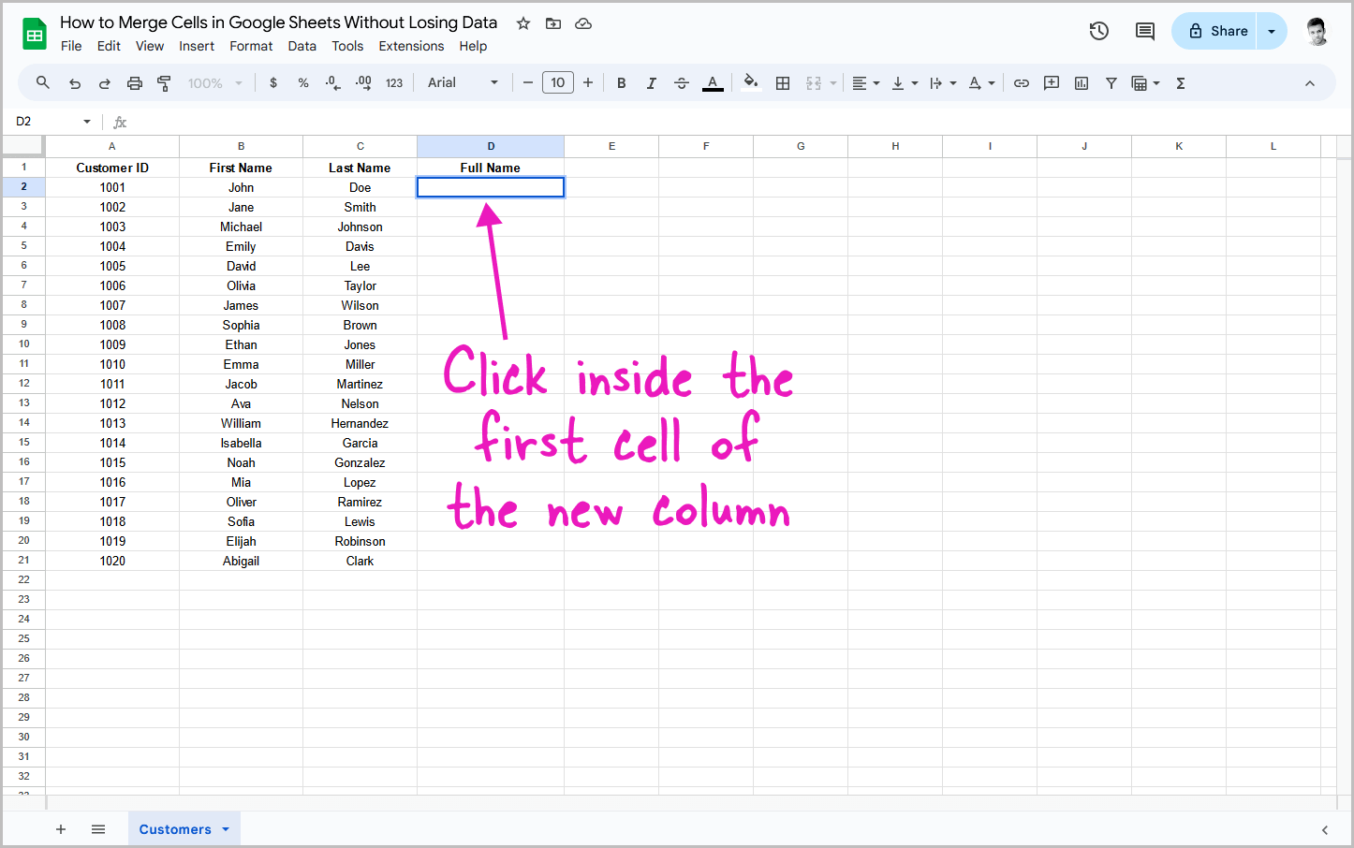Click the Redo arrow icon

104,83
